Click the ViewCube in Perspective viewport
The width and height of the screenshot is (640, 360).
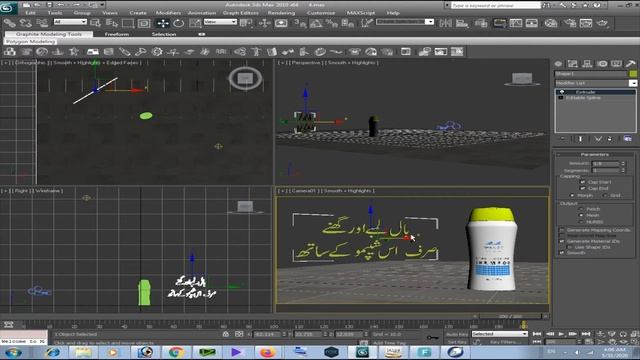pyautogui.click(x=522, y=78)
